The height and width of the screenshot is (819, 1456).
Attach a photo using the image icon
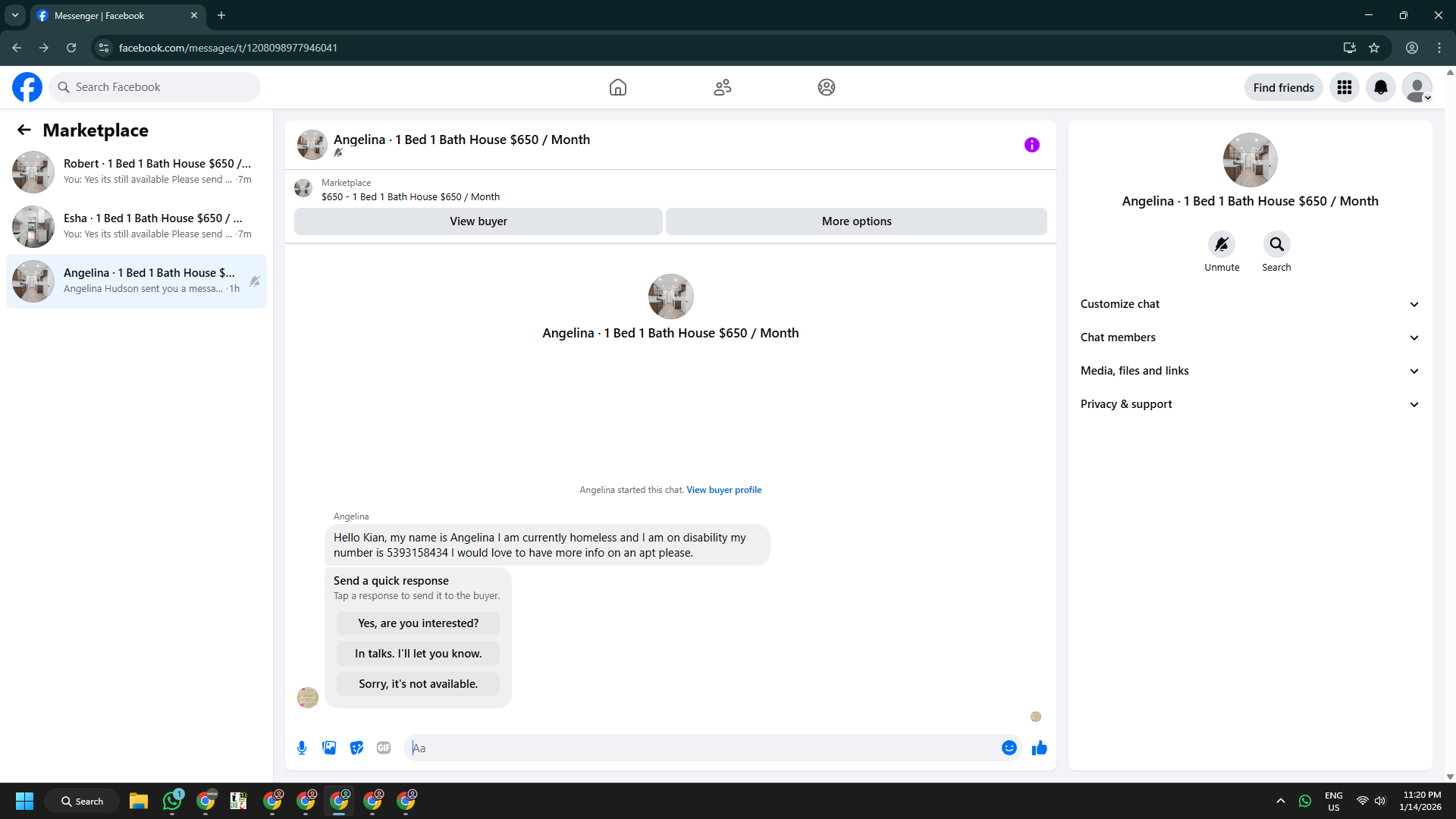329,748
